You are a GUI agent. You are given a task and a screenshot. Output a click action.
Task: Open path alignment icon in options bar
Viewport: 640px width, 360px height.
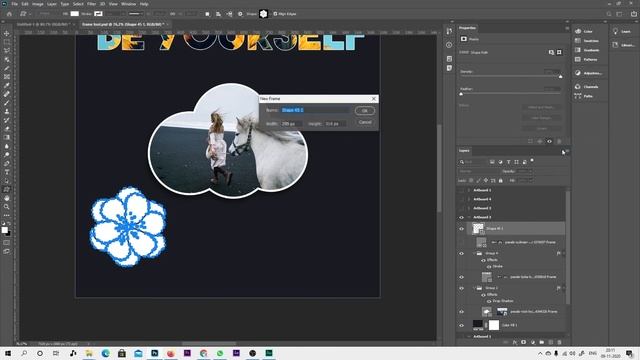pyautogui.click(x=218, y=14)
